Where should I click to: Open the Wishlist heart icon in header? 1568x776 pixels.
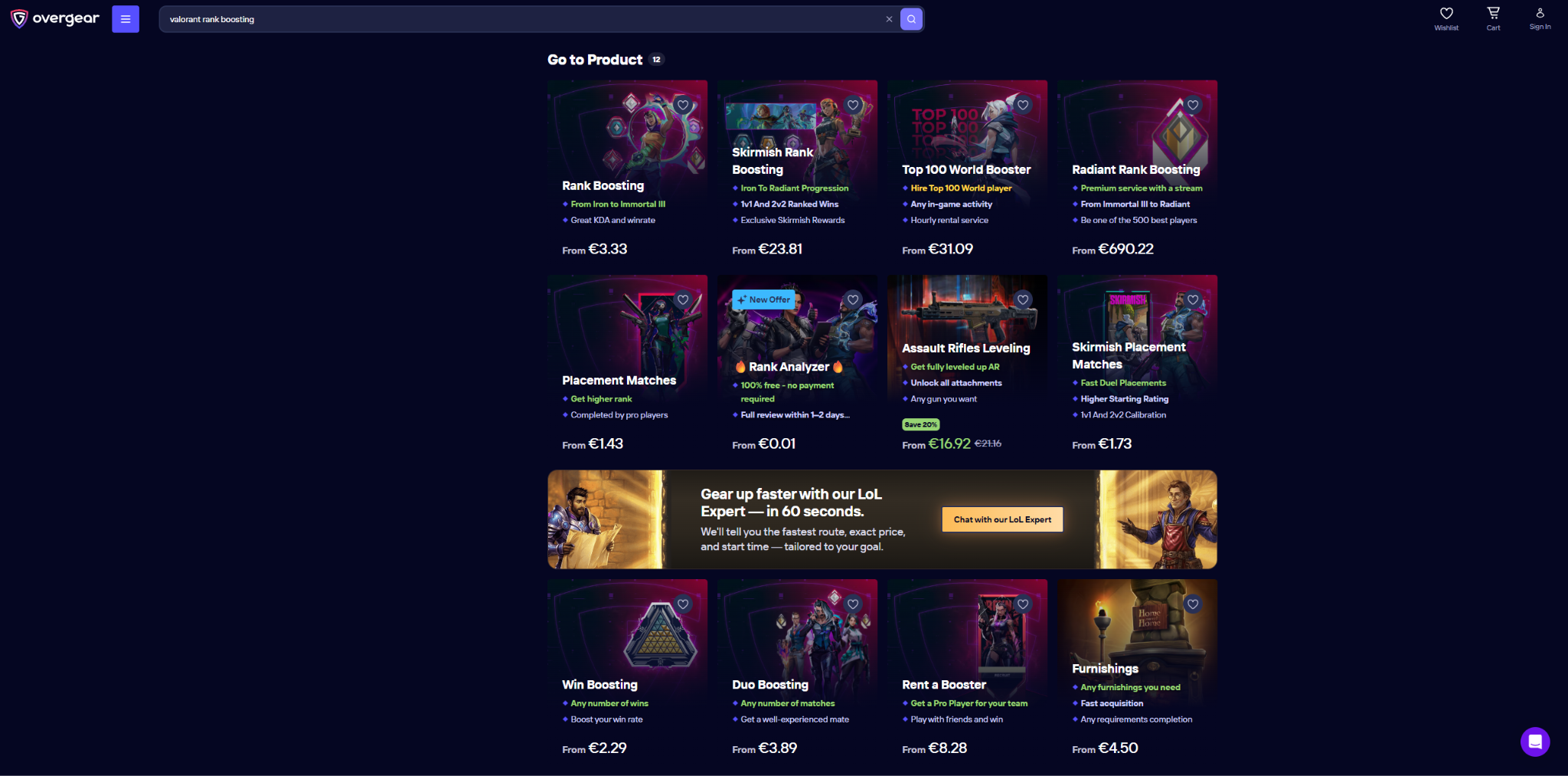1446,18
